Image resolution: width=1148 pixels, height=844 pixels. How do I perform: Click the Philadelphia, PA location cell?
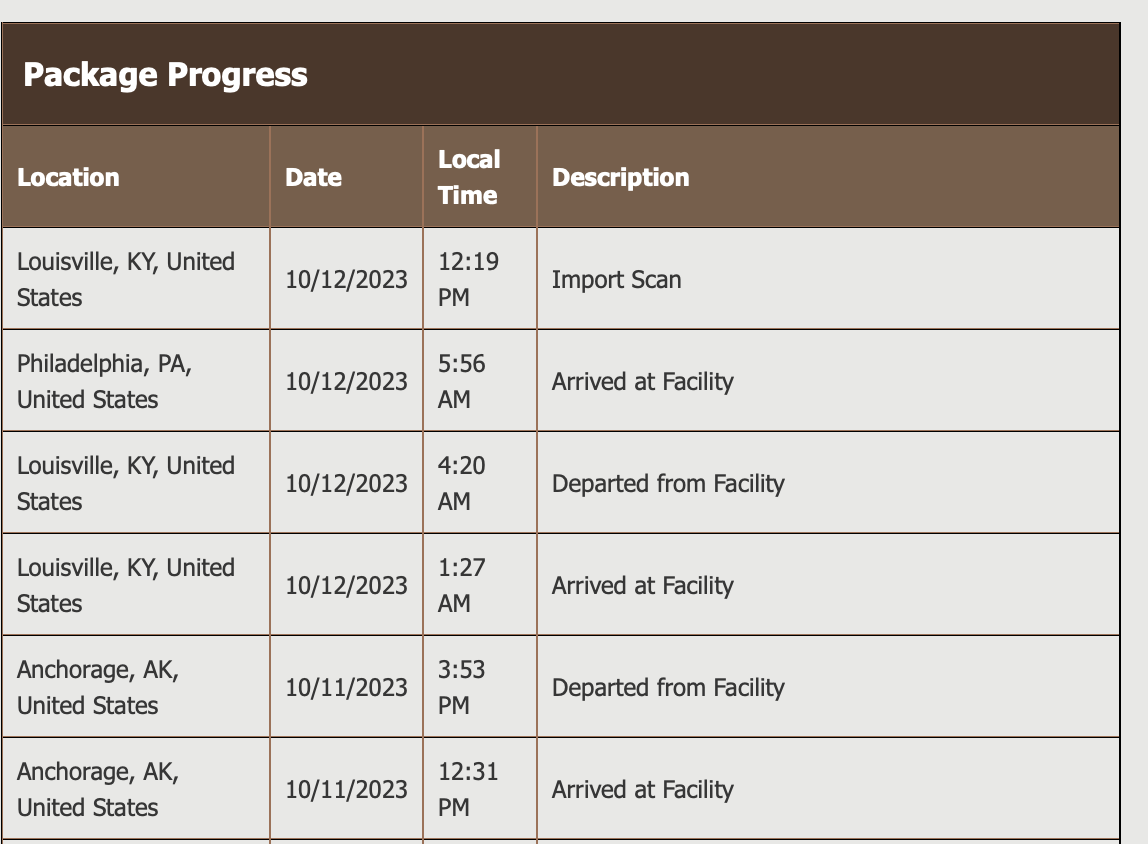104,381
